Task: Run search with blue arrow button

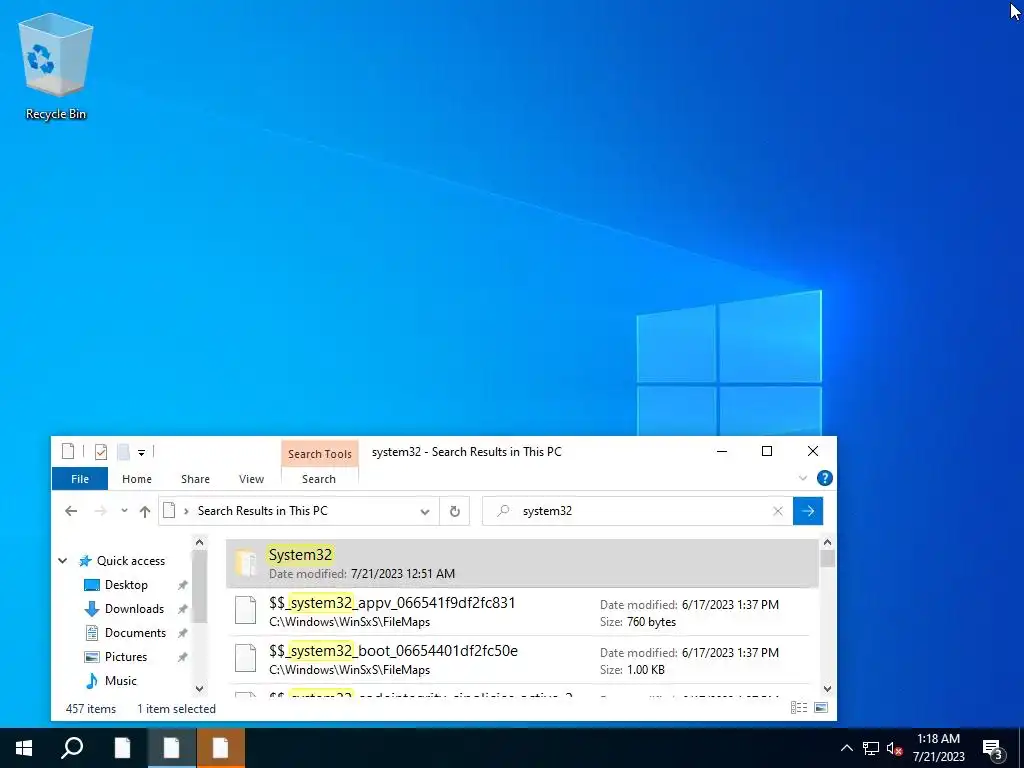Action: coord(808,511)
